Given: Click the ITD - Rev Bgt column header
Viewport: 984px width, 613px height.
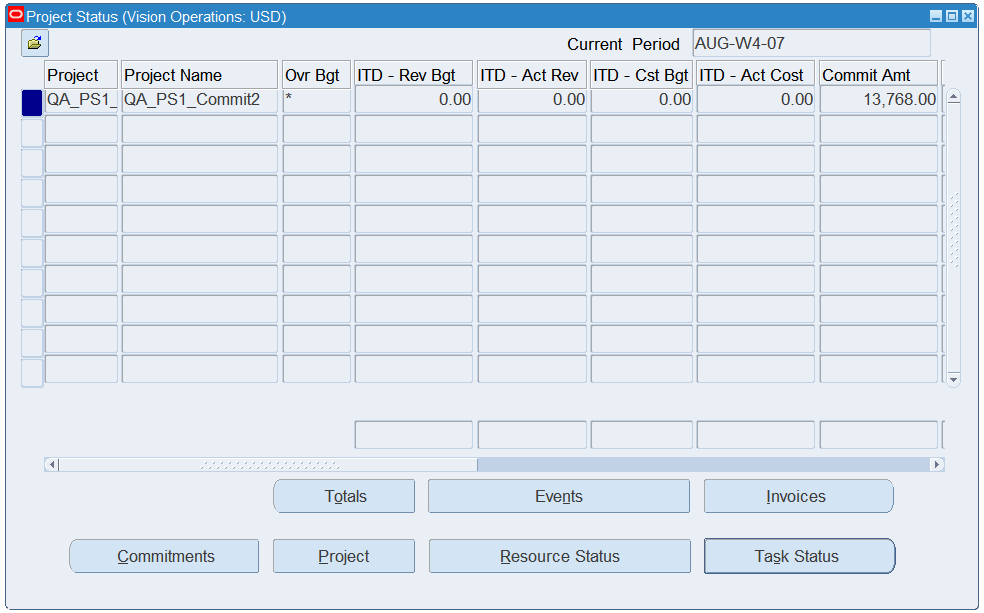Looking at the screenshot, I should pos(414,75).
